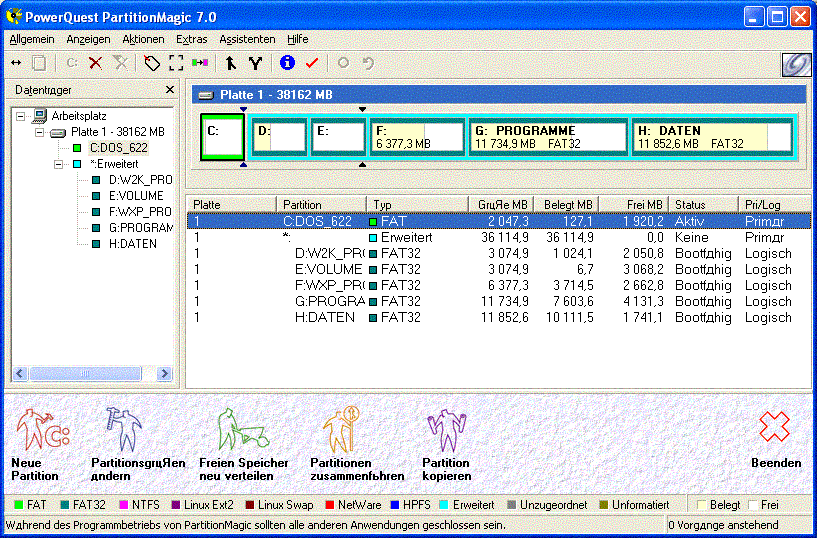Click the split partition arrow icon
The width and height of the screenshot is (817, 538).
[230, 63]
